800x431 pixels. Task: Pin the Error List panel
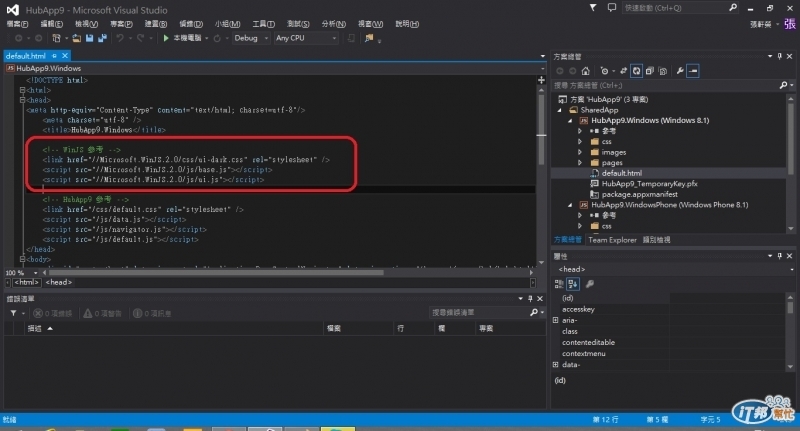click(x=530, y=299)
